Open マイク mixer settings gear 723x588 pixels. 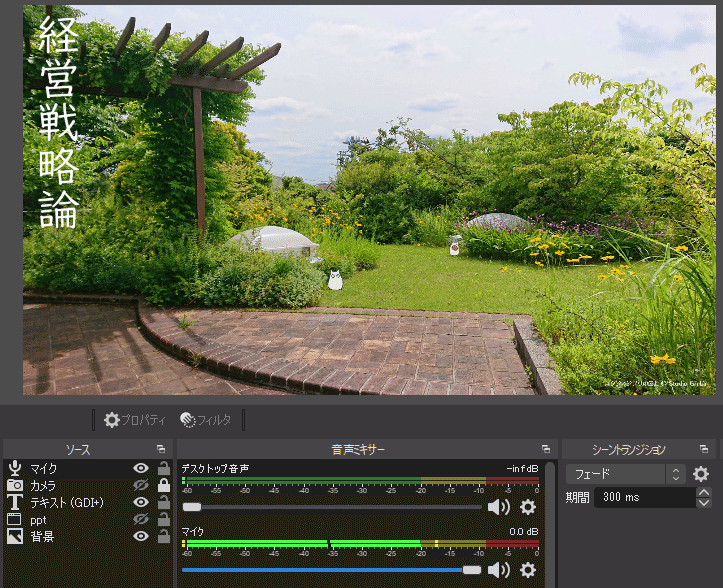[528, 570]
